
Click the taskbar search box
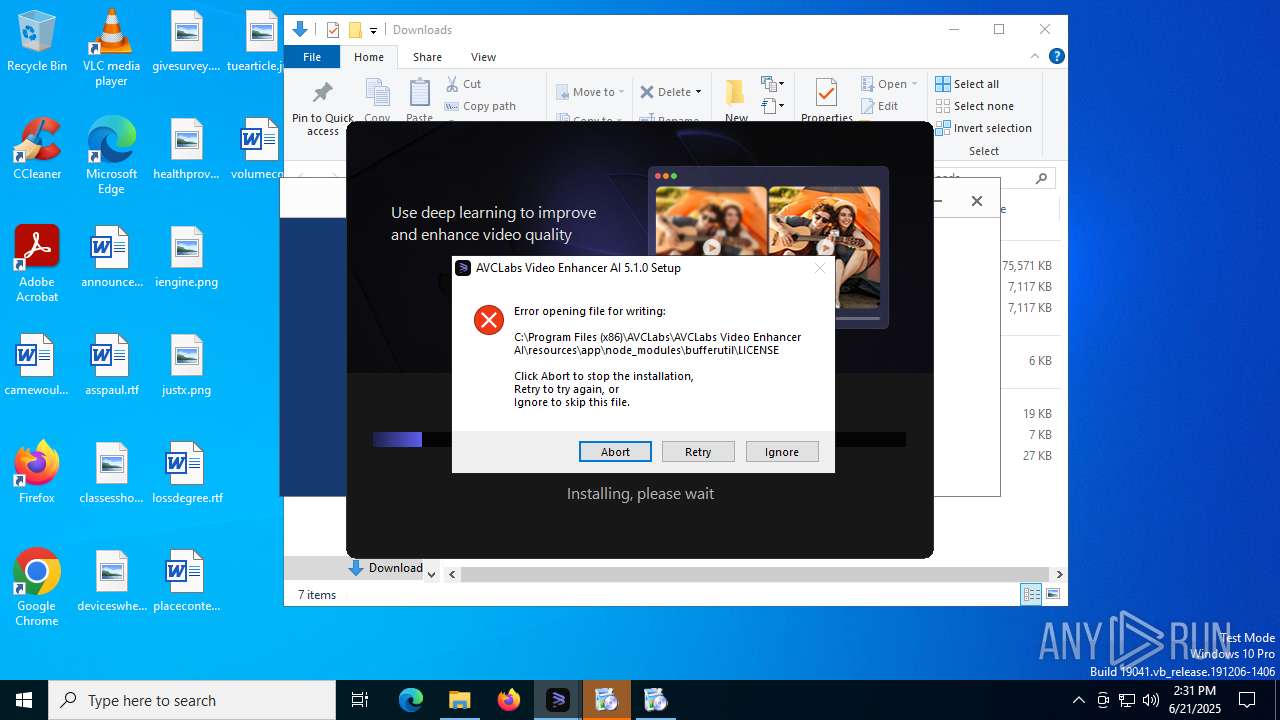pyautogui.click(x=192, y=700)
